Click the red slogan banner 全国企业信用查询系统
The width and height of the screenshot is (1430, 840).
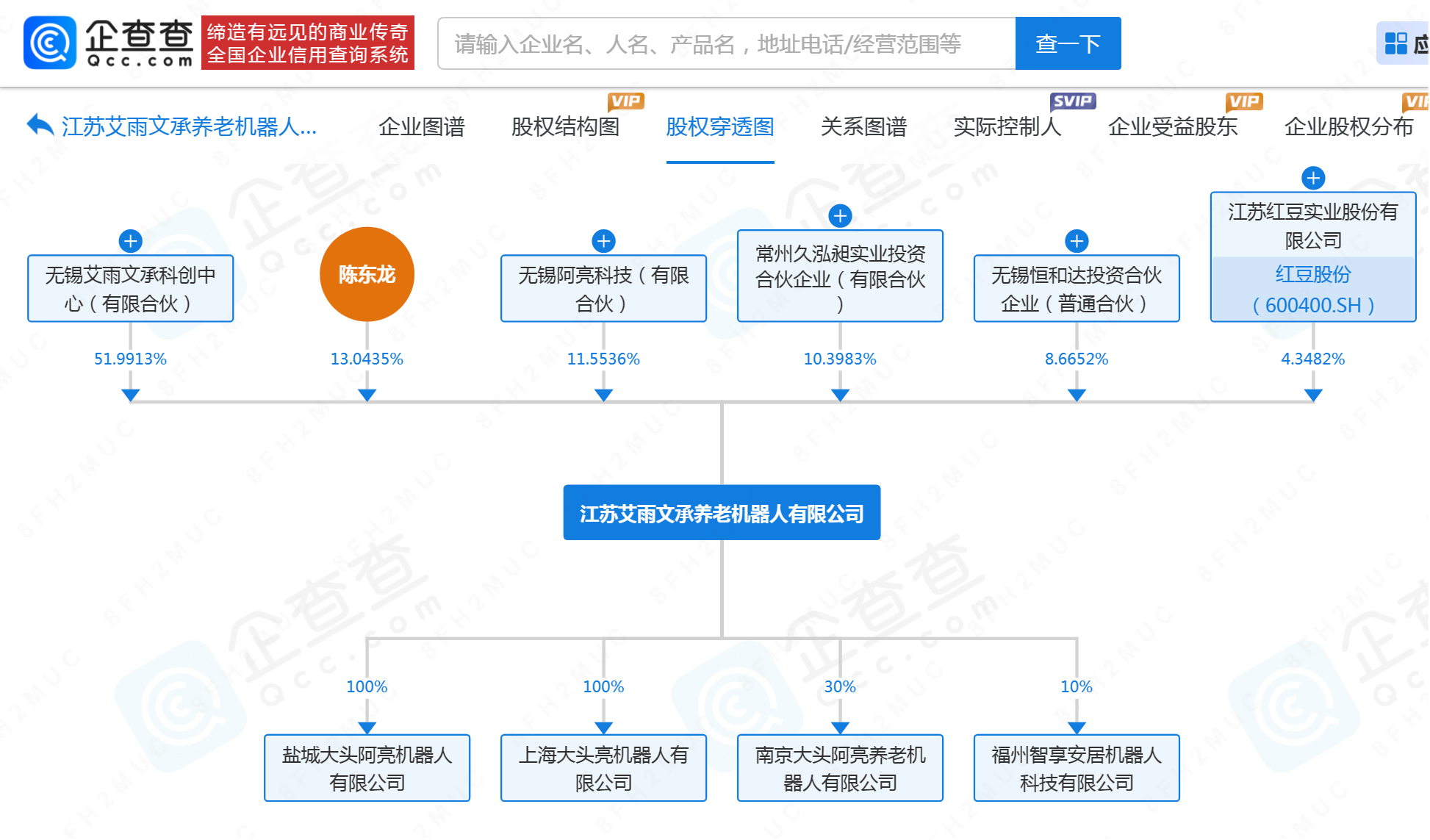(308, 43)
